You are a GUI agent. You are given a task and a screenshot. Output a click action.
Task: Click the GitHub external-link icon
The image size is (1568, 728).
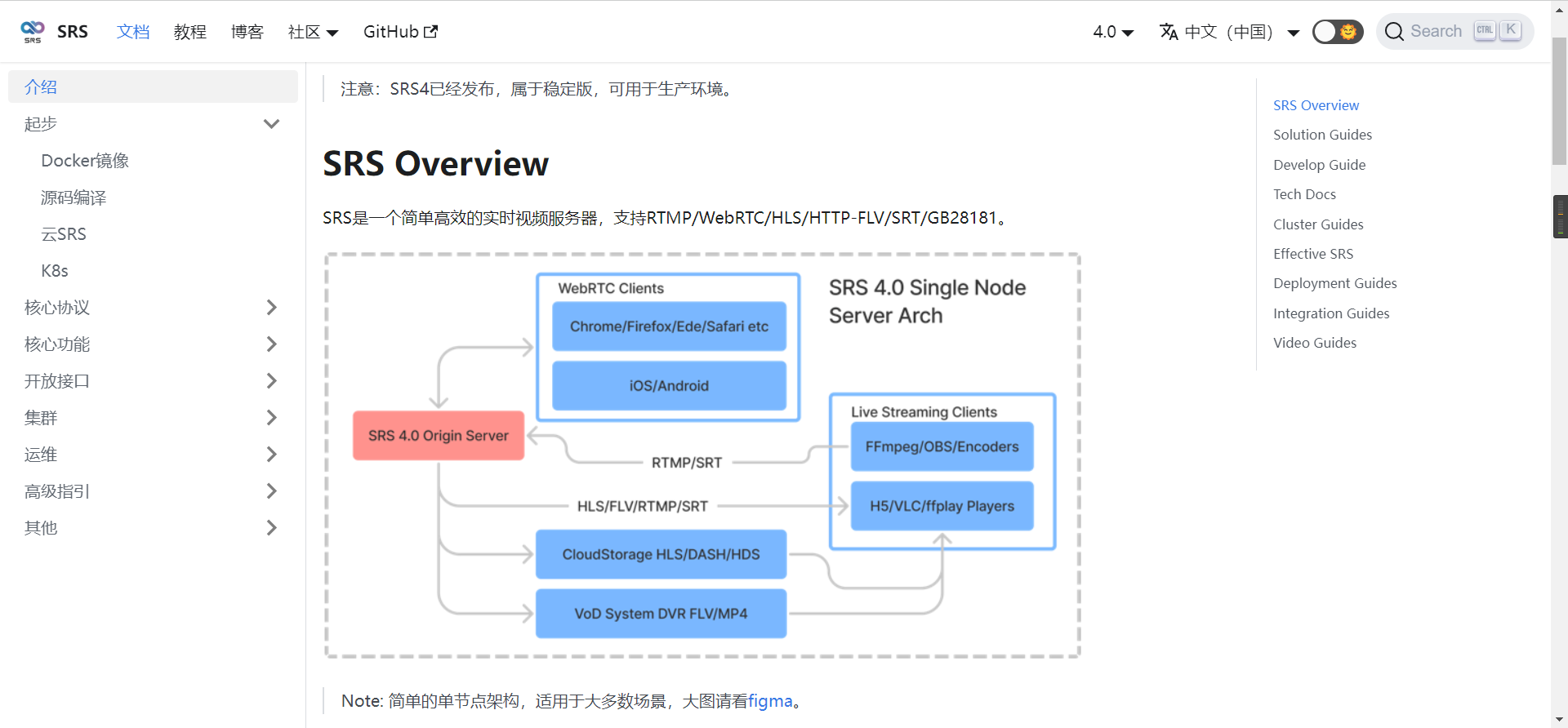click(431, 32)
